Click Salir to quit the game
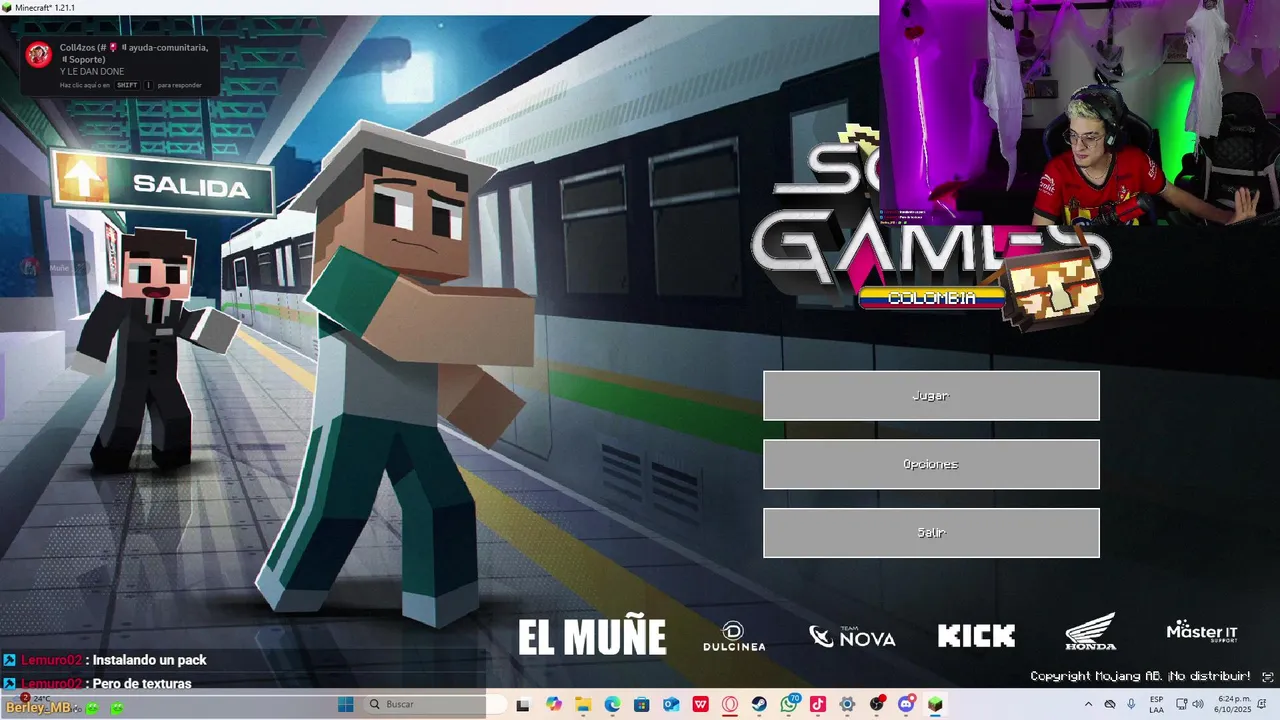 931,533
